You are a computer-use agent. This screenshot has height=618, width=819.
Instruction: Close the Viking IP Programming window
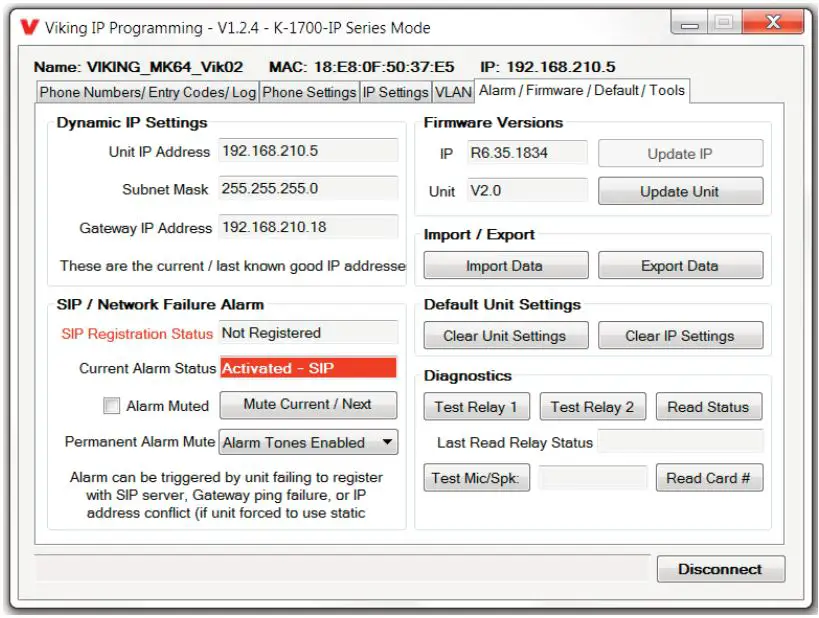pyautogui.click(x=773, y=22)
